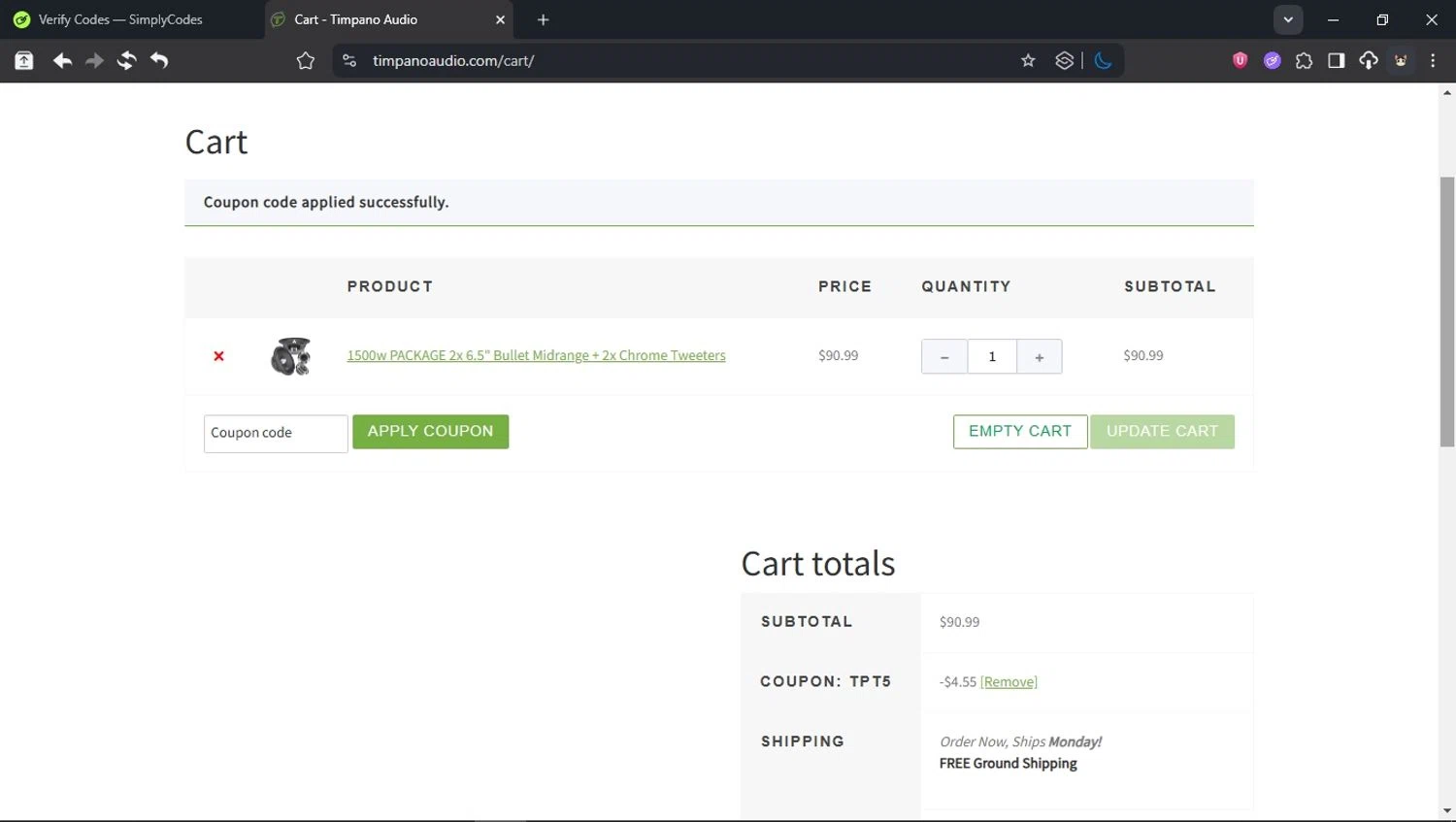The image size is (1456, 822).
Task: Click the APPLY COUPON button
Action: 430,431
